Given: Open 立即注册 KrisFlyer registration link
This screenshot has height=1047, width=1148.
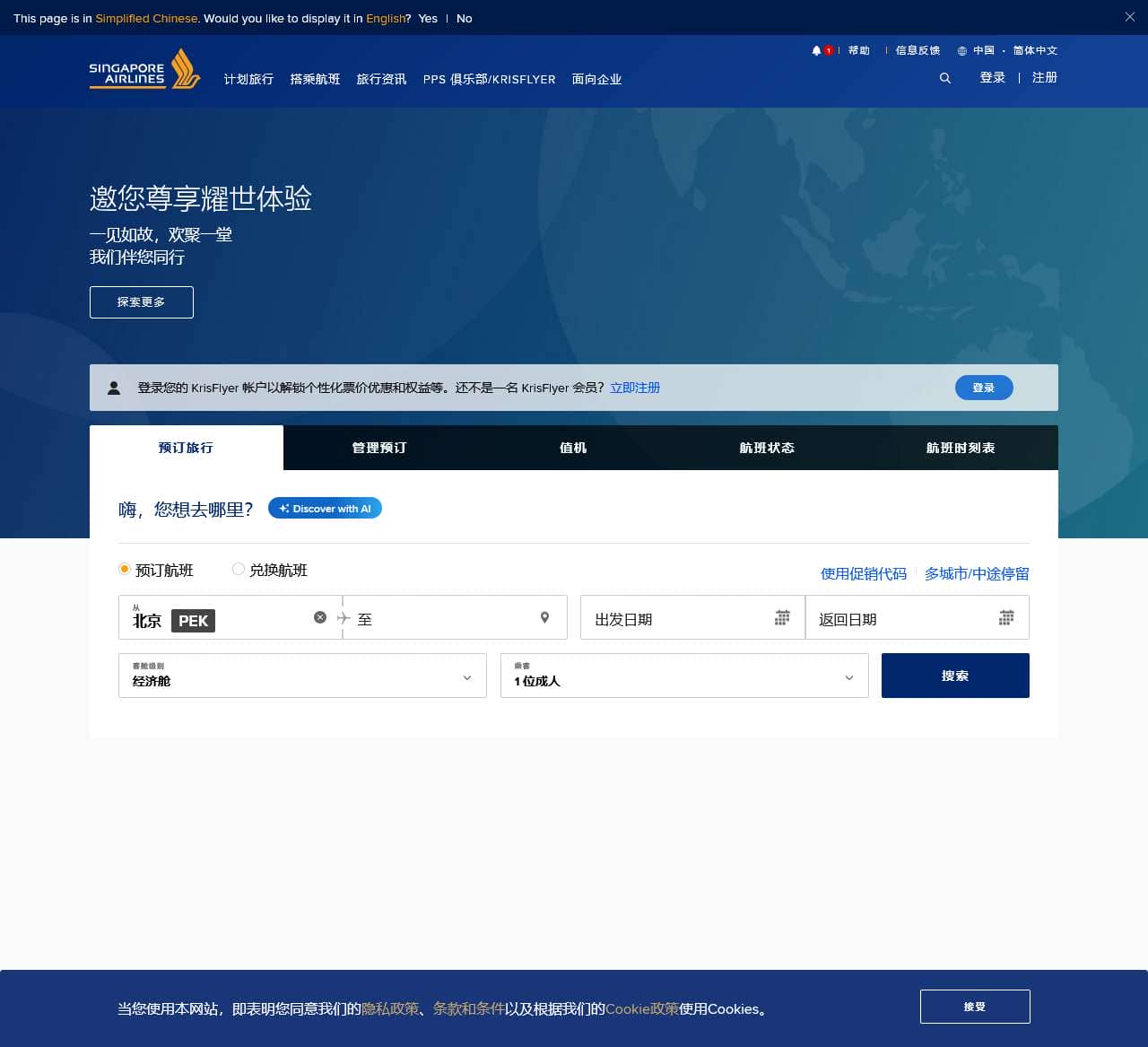Looking at the screenshot, I should [x=634, y=388].
